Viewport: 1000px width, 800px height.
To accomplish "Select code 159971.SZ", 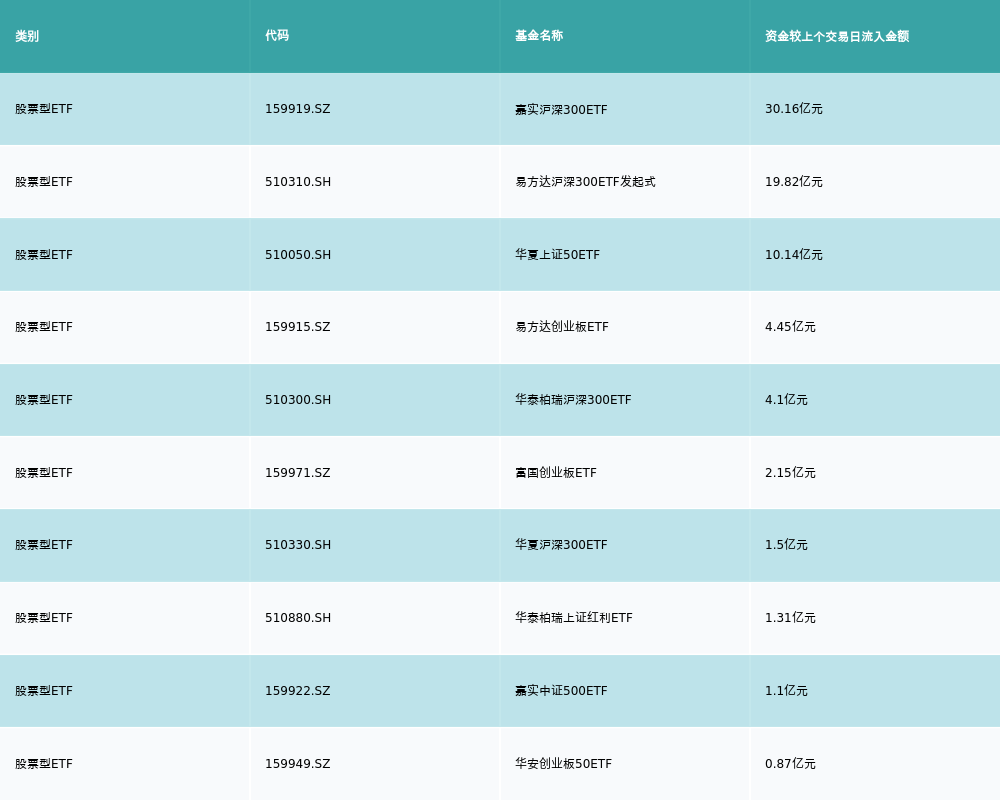I will coord(298,473).
